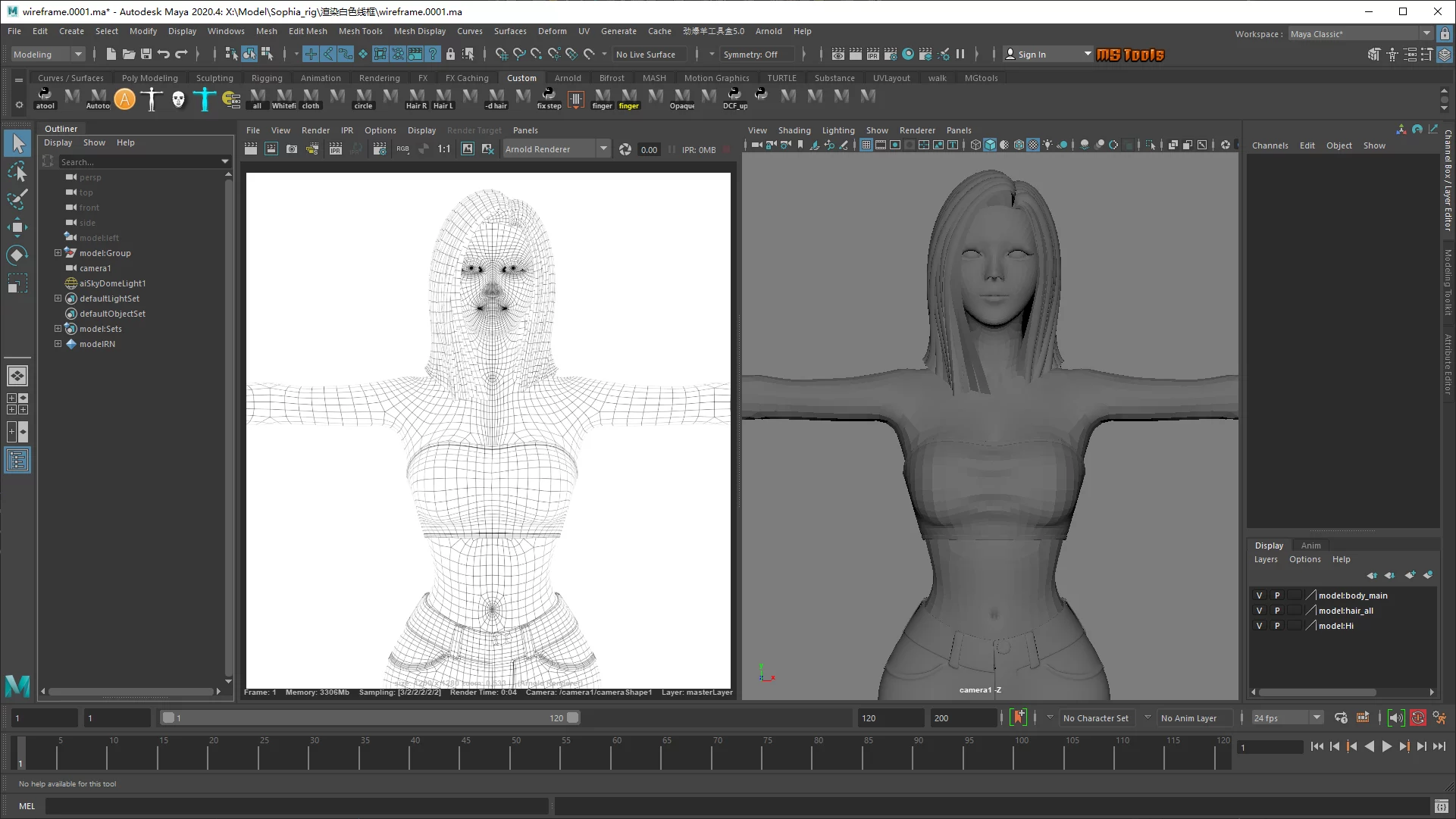
Task: Expand the defaultLightSet node
Action: [58, 299]
